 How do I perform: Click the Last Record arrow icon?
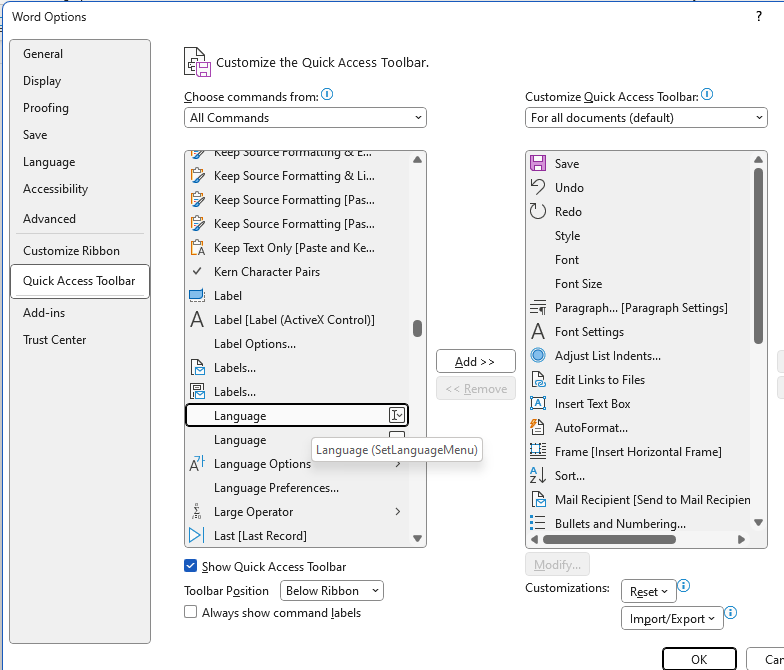196,536
